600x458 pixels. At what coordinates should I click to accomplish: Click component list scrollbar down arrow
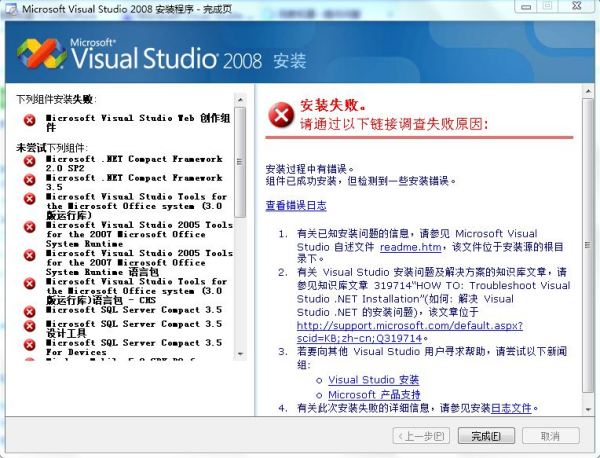pos(240,354)
